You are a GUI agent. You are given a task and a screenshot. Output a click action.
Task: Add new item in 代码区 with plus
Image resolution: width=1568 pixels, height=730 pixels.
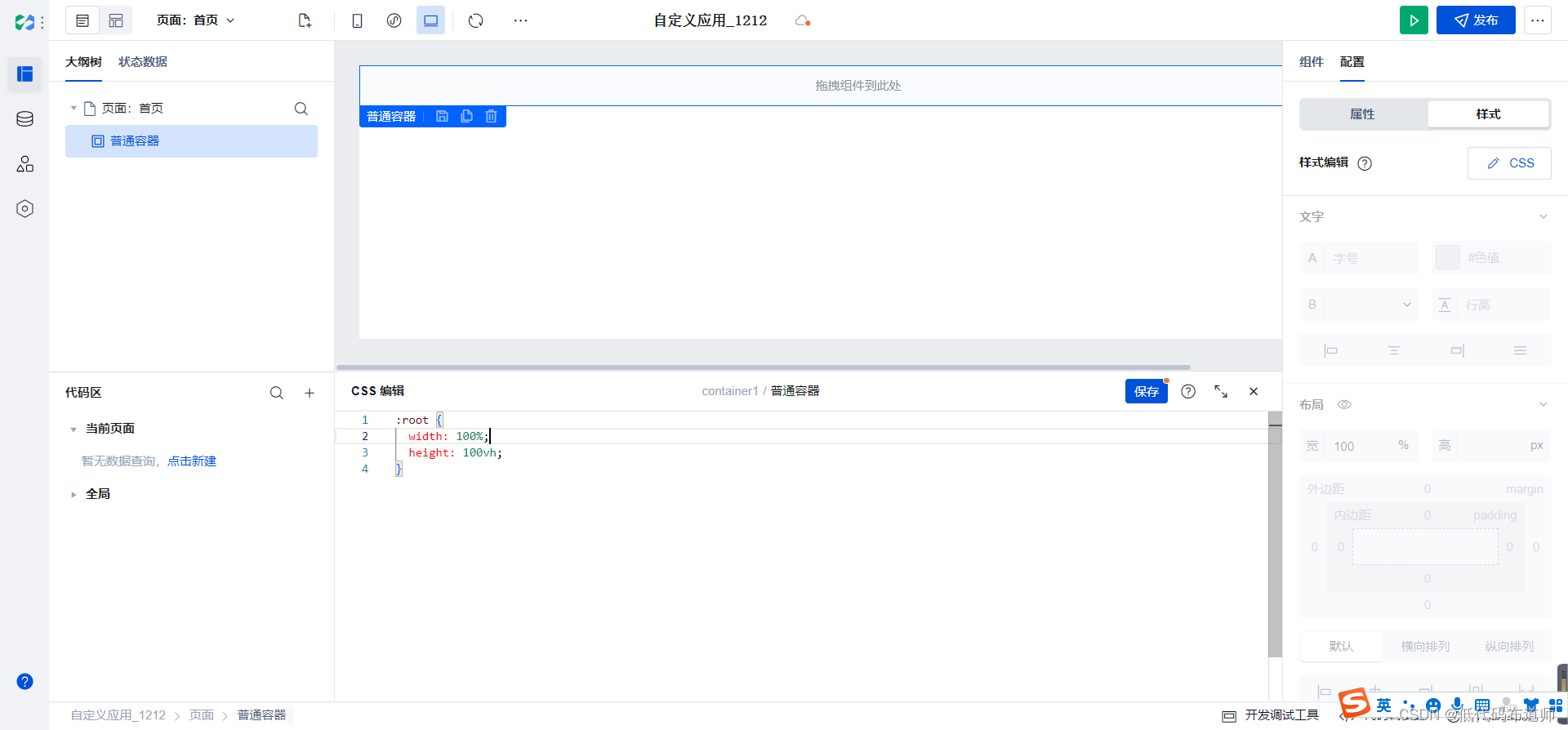click(x=310, y=393)
